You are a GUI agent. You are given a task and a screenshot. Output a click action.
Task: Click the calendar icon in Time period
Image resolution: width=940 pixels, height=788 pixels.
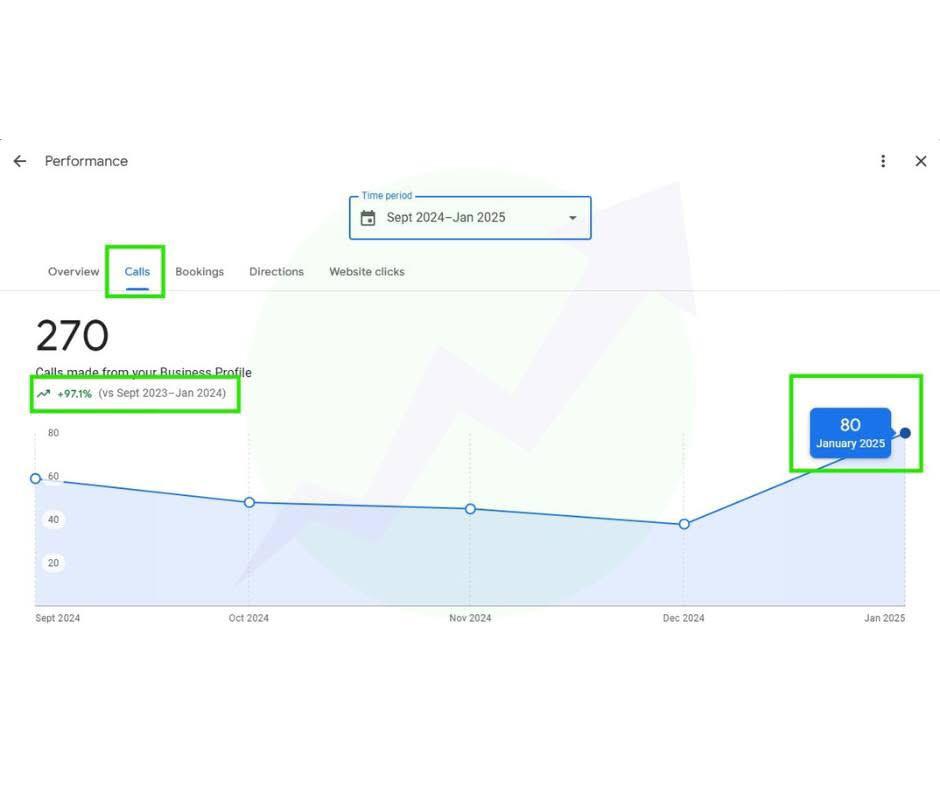click(368, 218)
